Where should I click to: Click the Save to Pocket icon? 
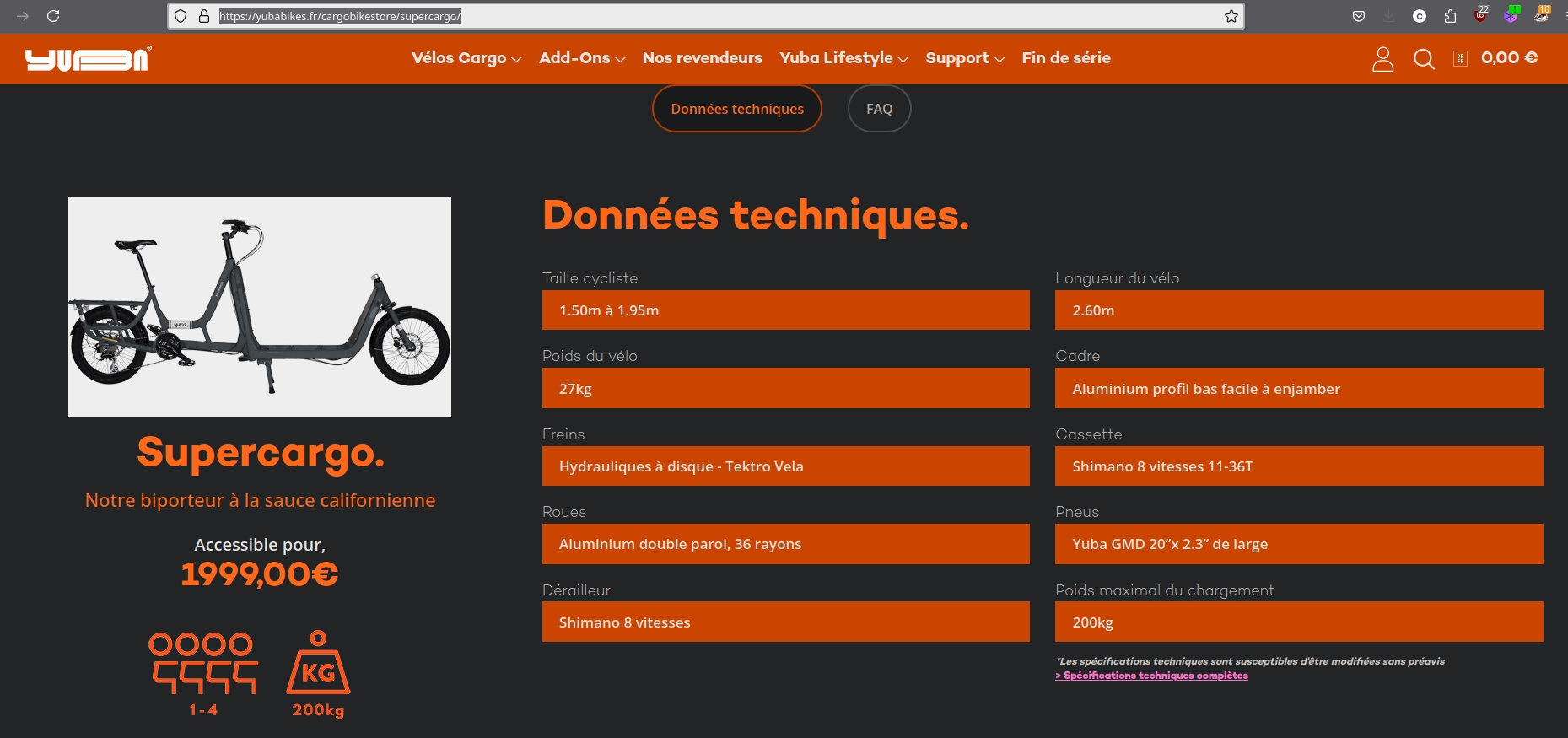click(1359, 16)
